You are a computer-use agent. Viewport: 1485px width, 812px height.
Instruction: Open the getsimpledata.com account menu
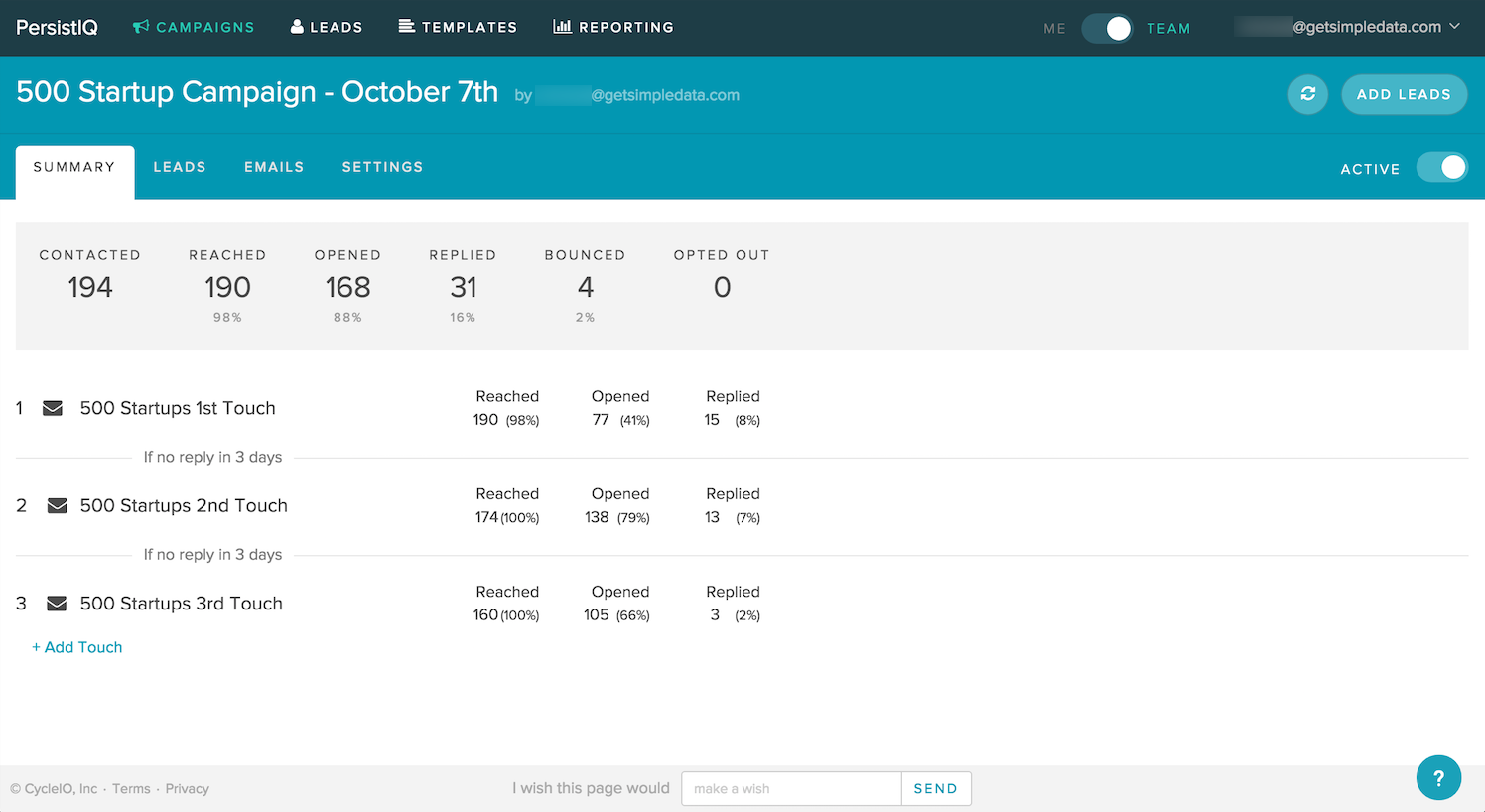coord(1347,27)
